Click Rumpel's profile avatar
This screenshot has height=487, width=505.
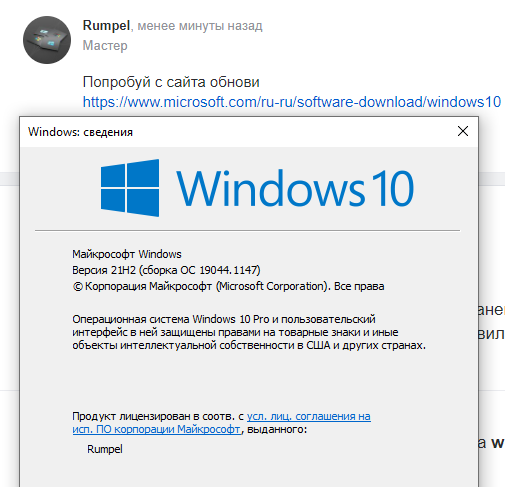tap(47, 40)
